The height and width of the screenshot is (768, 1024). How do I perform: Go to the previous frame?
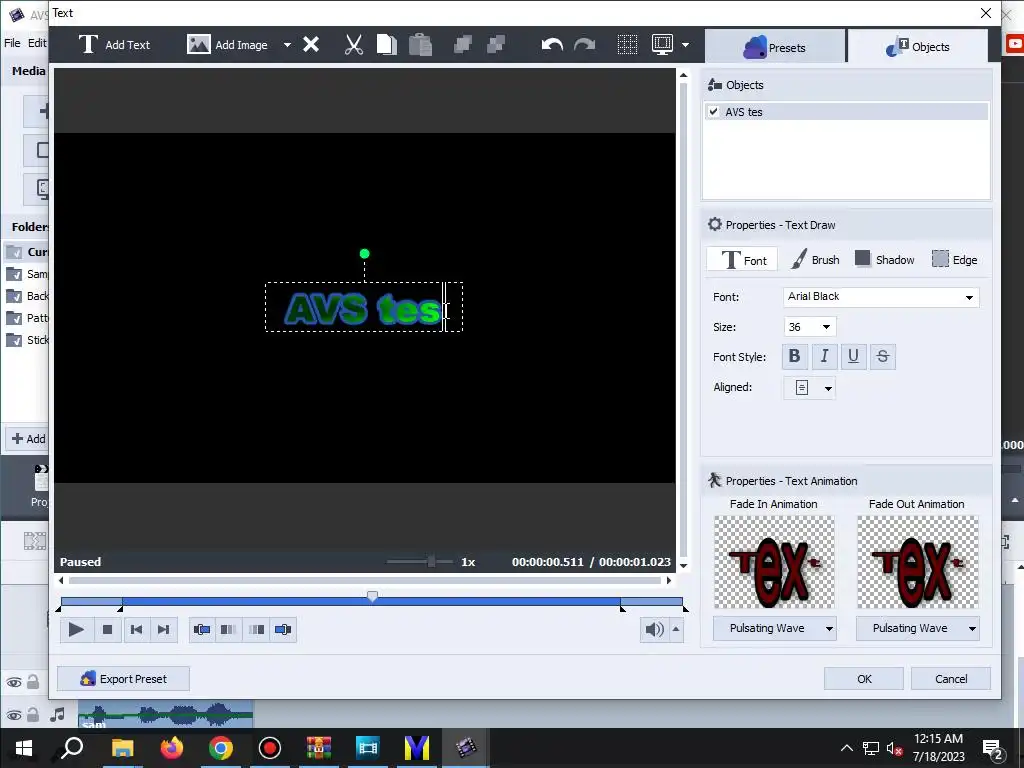pos(136,630)
